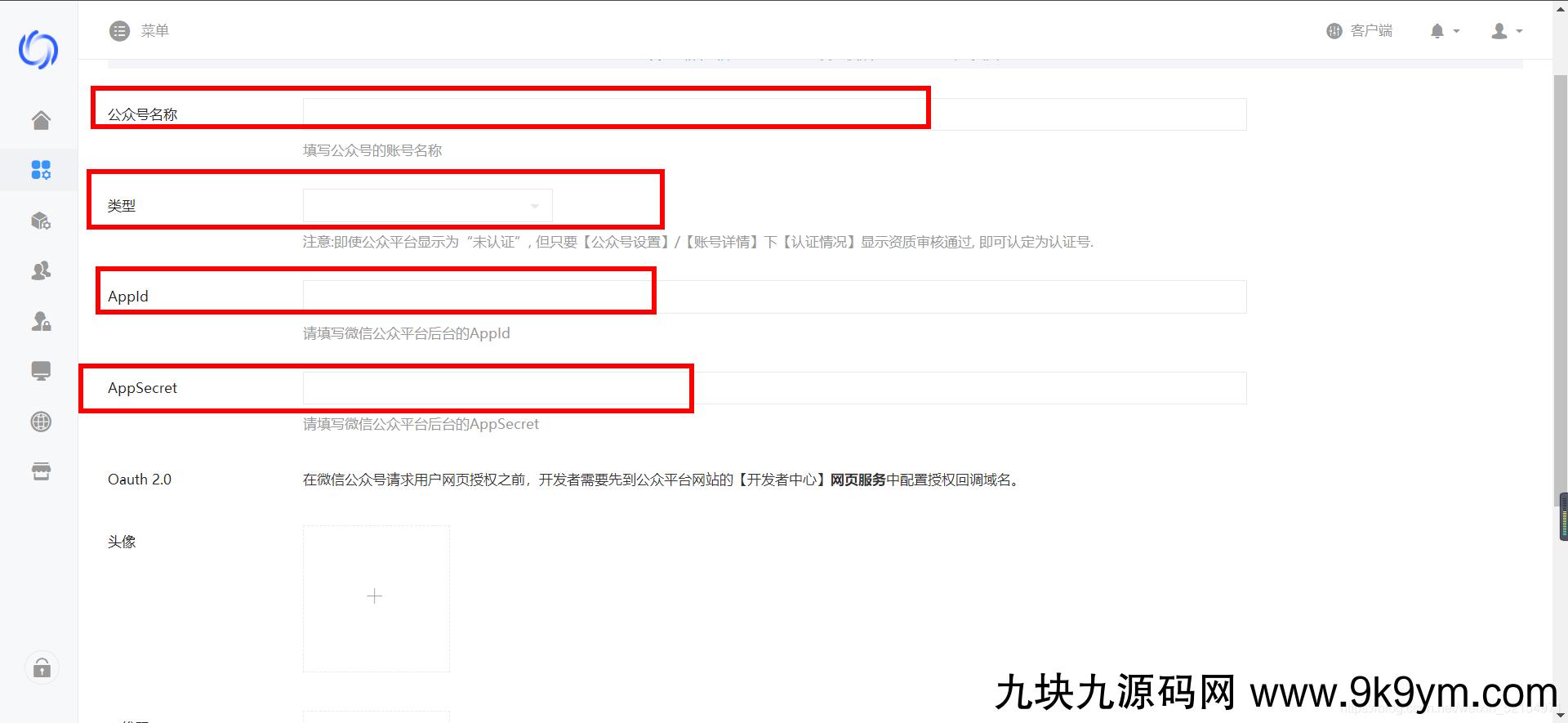Open the monitor screen icon in sidebar

[x=41, y=371]
